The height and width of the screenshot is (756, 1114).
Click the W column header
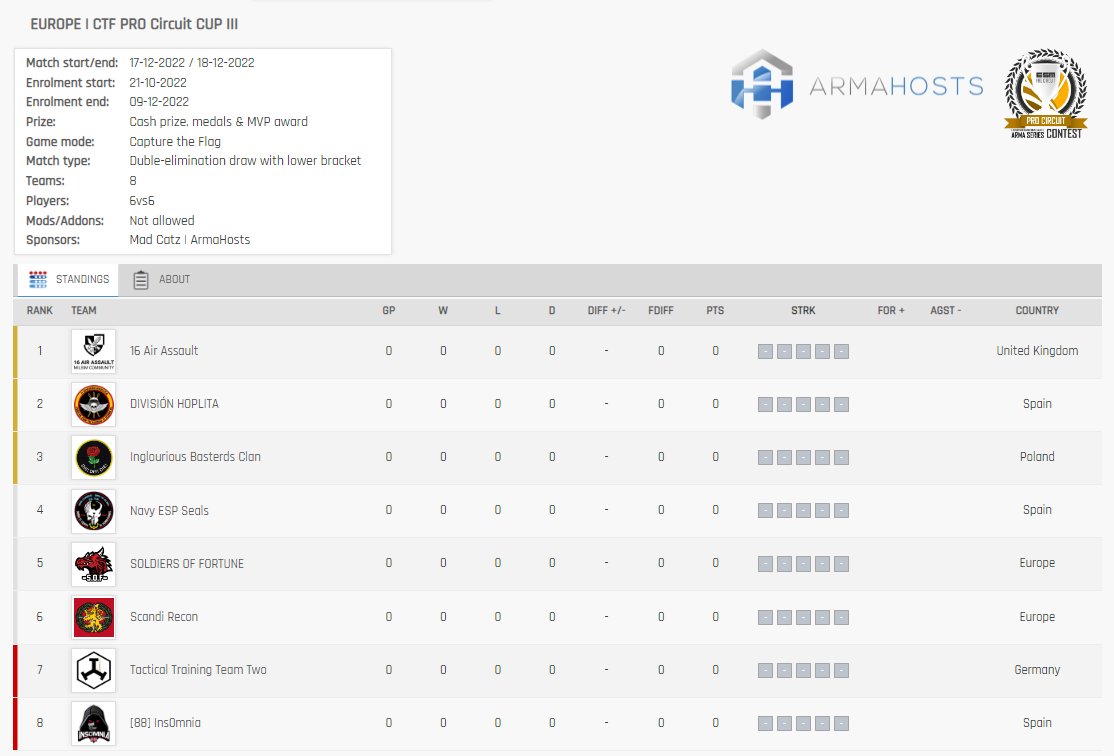click(x=443, y=310)
